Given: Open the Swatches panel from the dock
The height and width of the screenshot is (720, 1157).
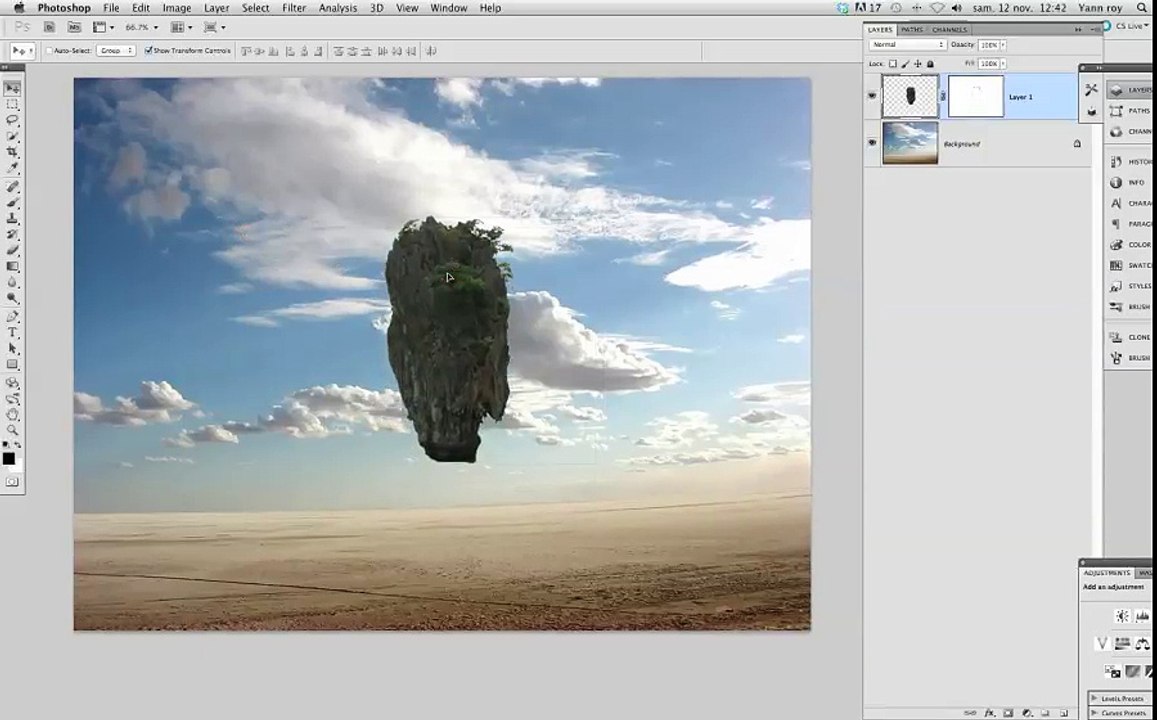Looking at the screenshot, I should coord(1130,265).
